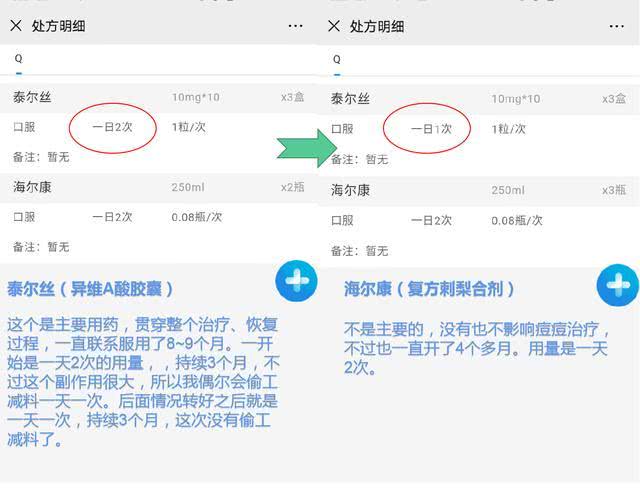This screenshot has height=492, width=640.
Task: Click 1粒/次 dosage on the right
Action: click(x=509, y=129)
